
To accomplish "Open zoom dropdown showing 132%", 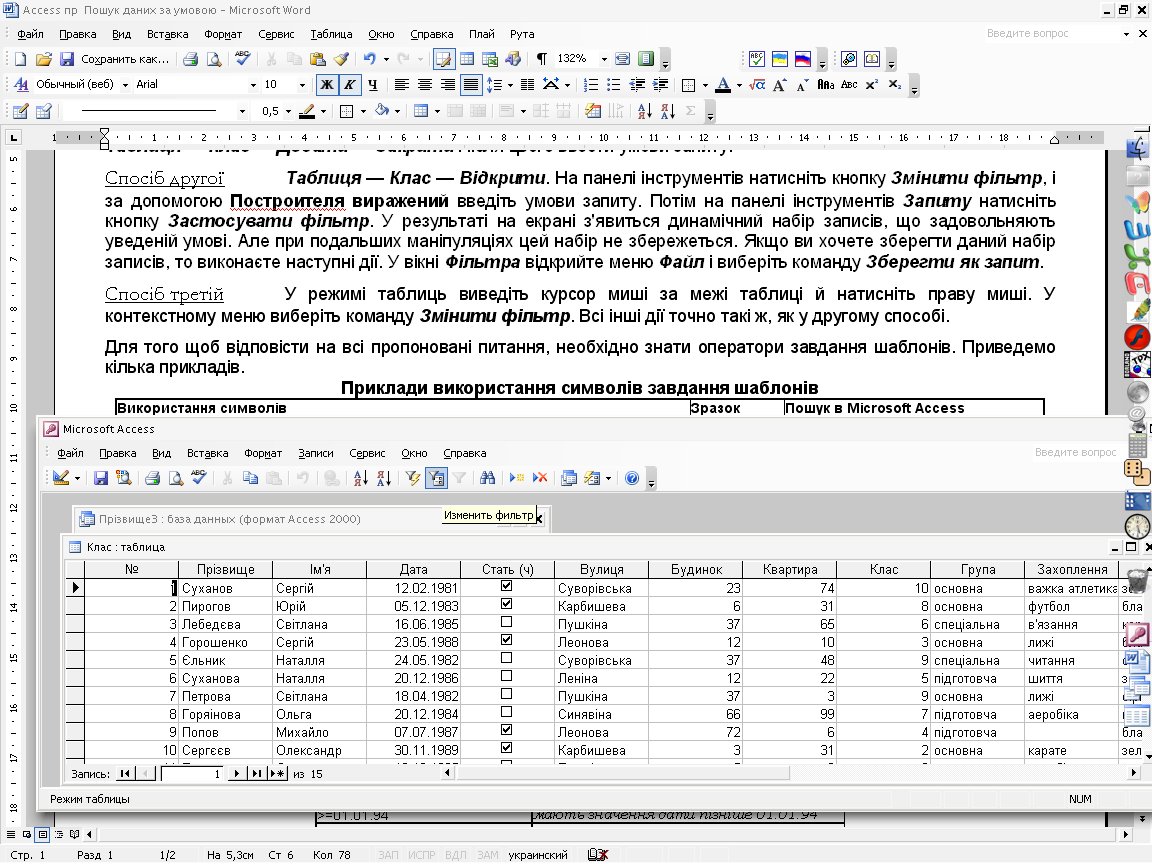I will point(604,59).
